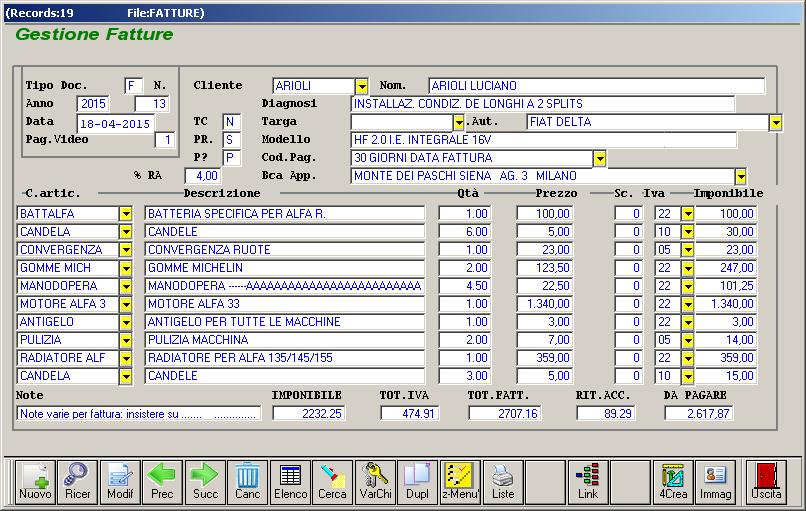Open Iva dropdown on RADIATORE PER ALFA row
Image resolution: width=806 pixels, height=511 pixels.
(x=687, y=358)
